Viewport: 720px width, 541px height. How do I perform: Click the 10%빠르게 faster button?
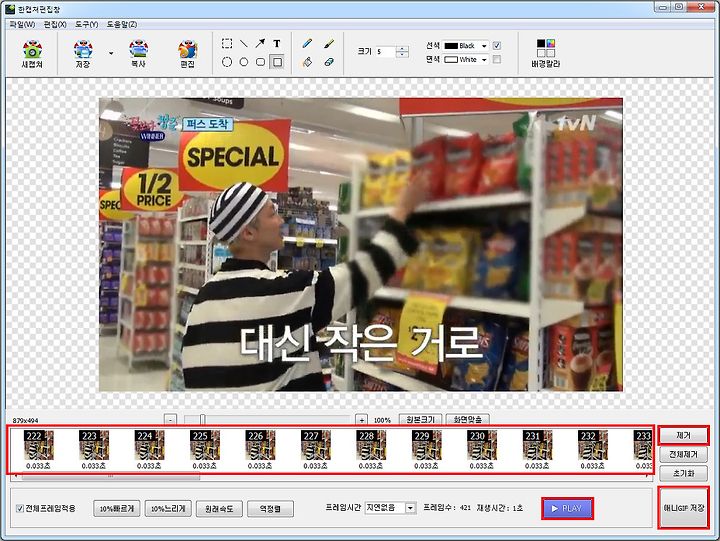117,508
